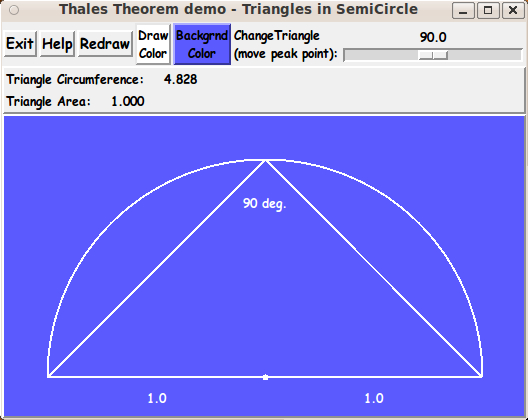Maximize the Thales Theorem demo window
Screen dimensions: 528x420
(488, 11)
